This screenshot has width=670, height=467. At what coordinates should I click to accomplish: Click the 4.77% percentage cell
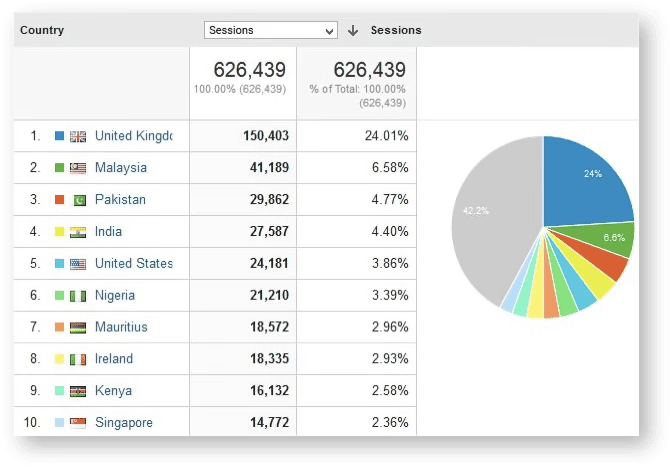pos(390,200)
